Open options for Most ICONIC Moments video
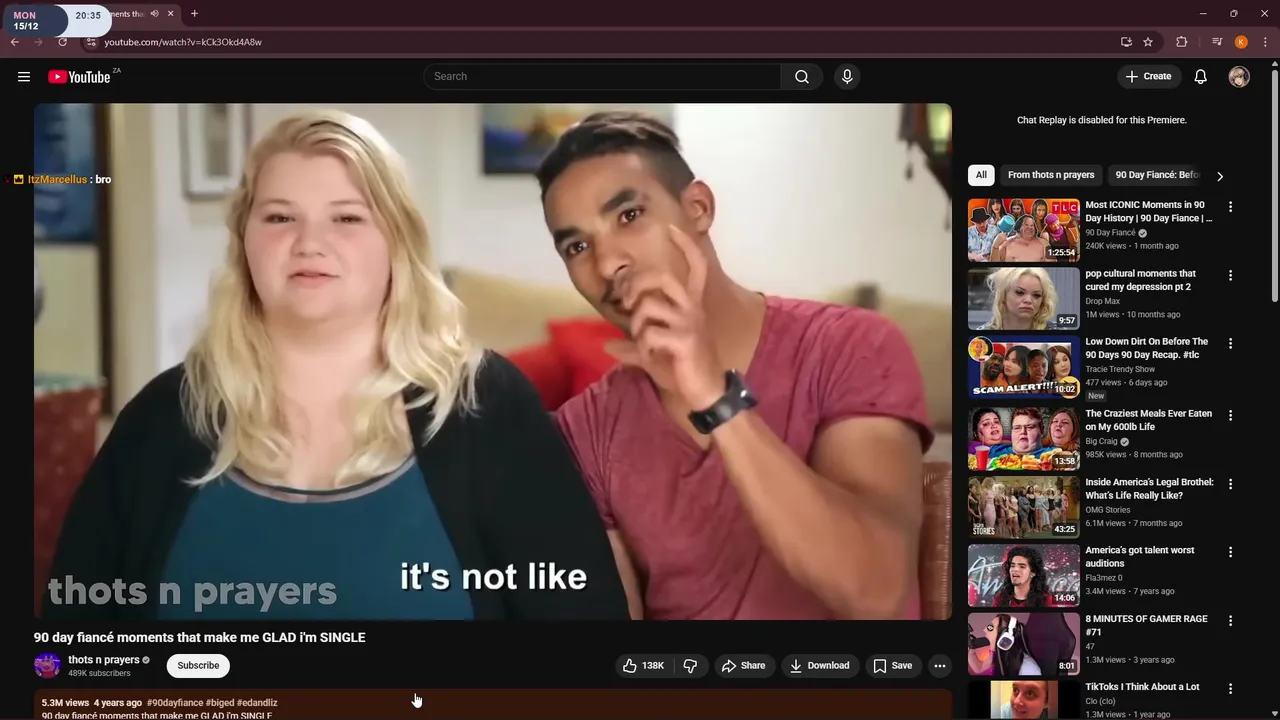 [x=1231, y=207]
